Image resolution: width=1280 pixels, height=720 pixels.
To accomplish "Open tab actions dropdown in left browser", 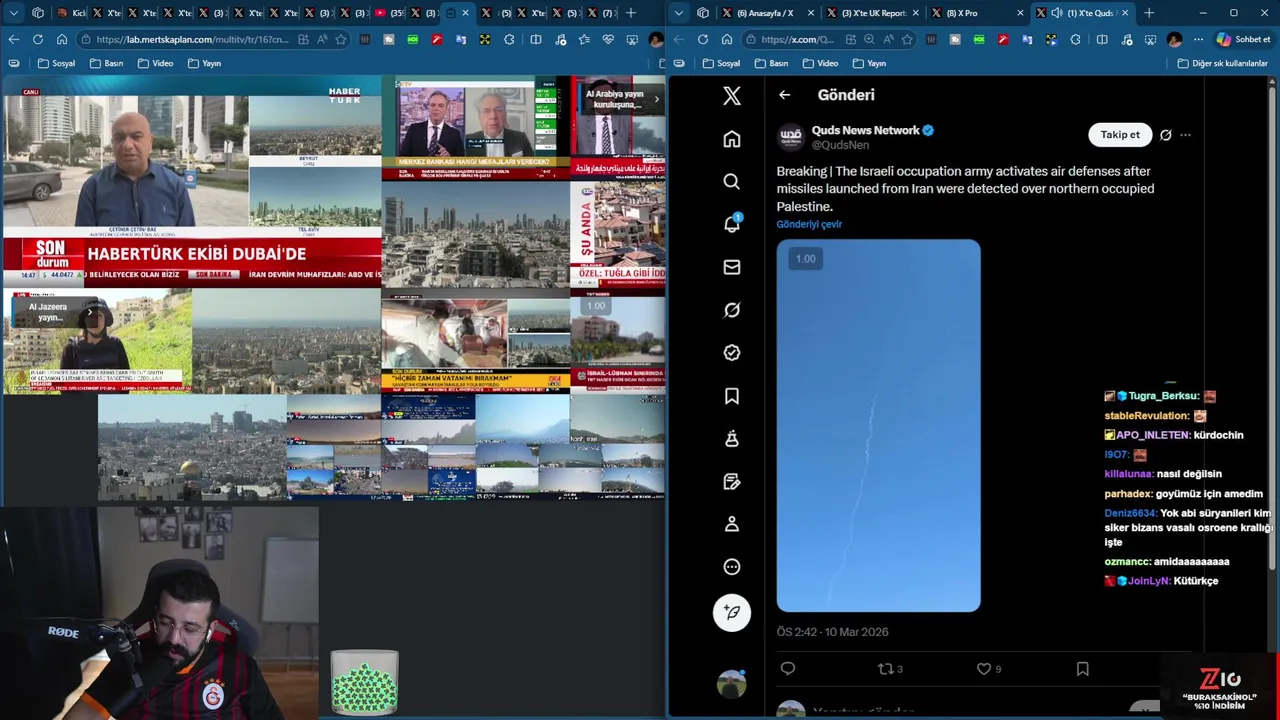I will pyautogui.click(x=14, y=13).
